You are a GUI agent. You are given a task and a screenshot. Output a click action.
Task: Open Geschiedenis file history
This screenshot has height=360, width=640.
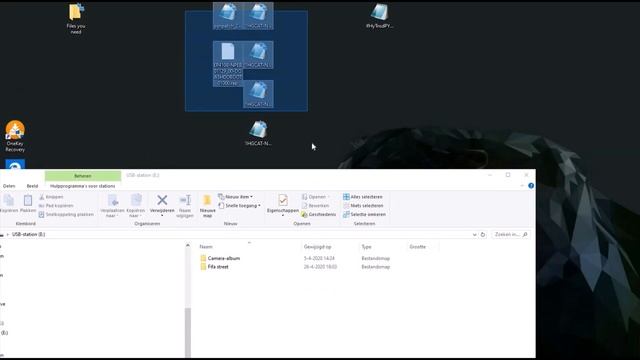(318, 214)
